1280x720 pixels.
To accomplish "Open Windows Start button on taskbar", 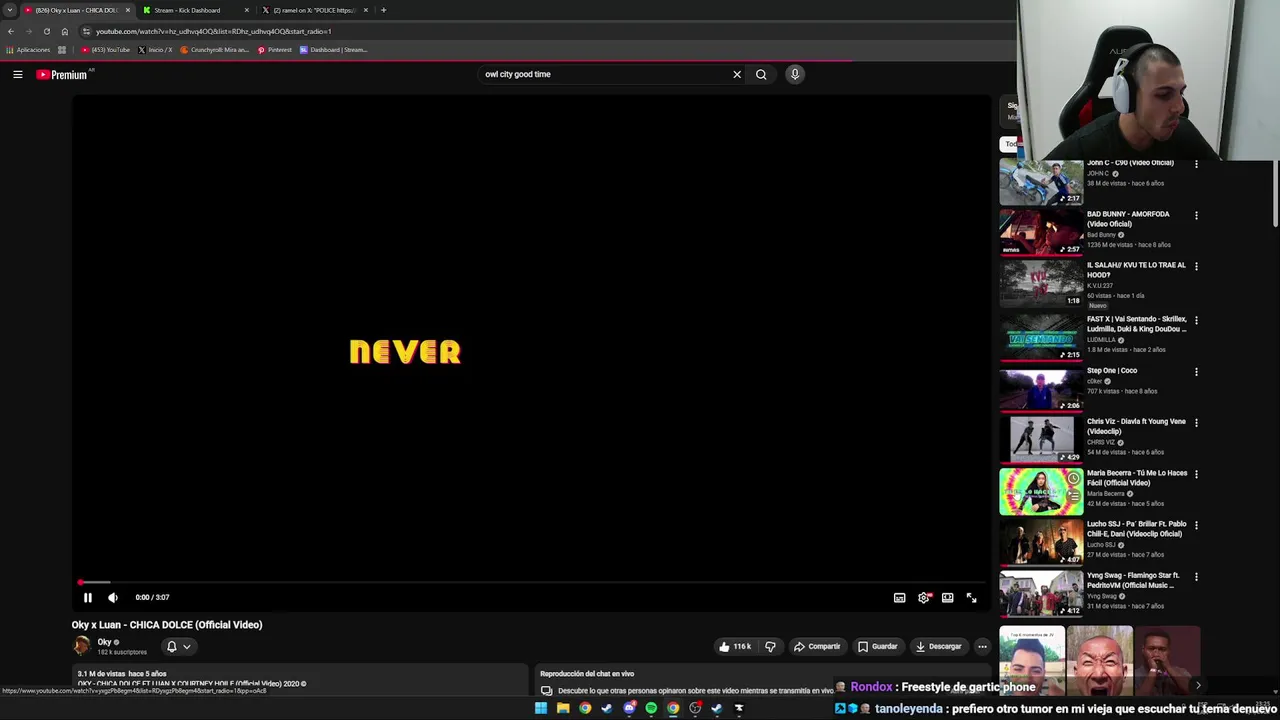I will click(541, 708).
